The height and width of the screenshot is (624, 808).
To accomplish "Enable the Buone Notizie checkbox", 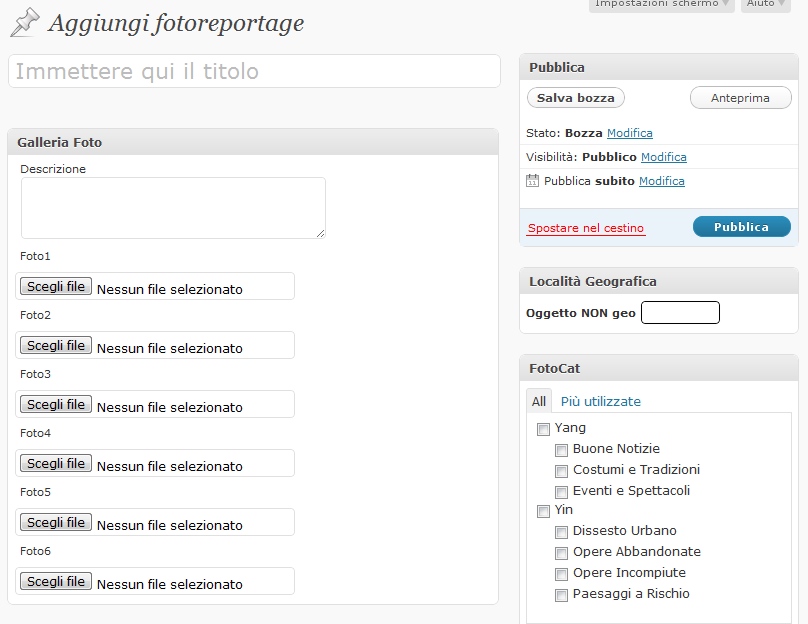I will (561, 450).
